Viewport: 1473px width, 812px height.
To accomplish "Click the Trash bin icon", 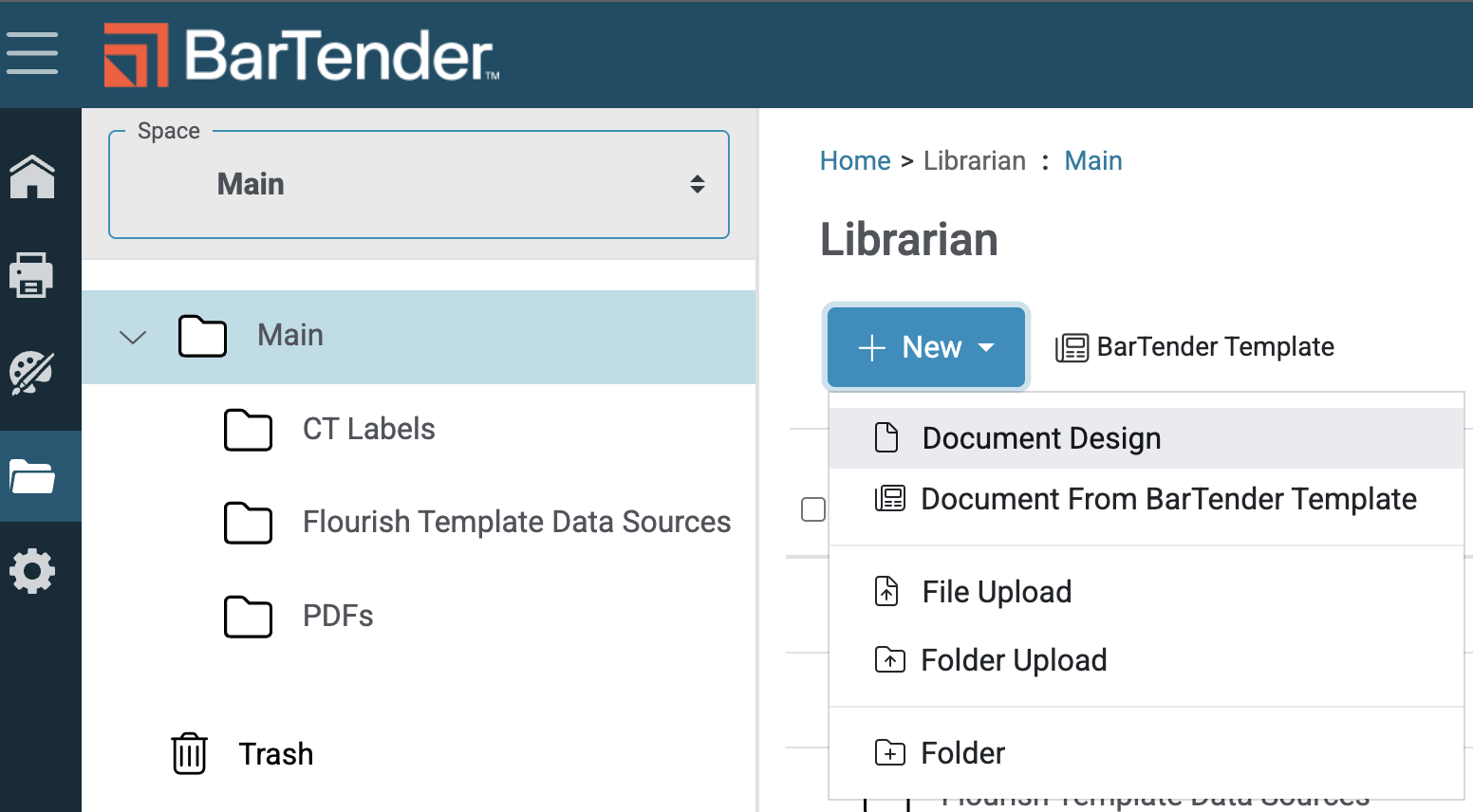I will click(190, 754).
